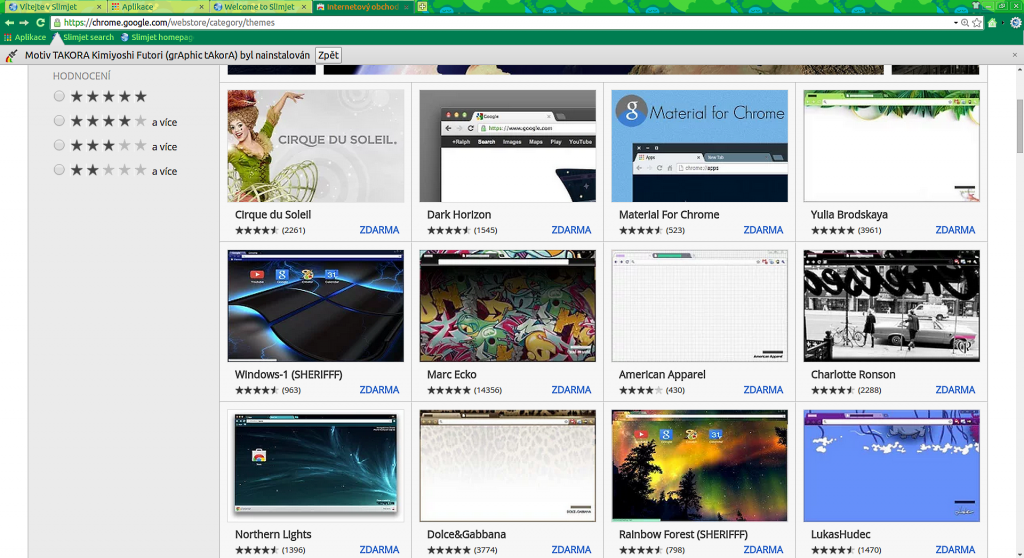Image resolution: width=1024 pixels, height=558 pixels.
Task: Open the LukasHudec theme thumbnail
Action: [891, 466]
